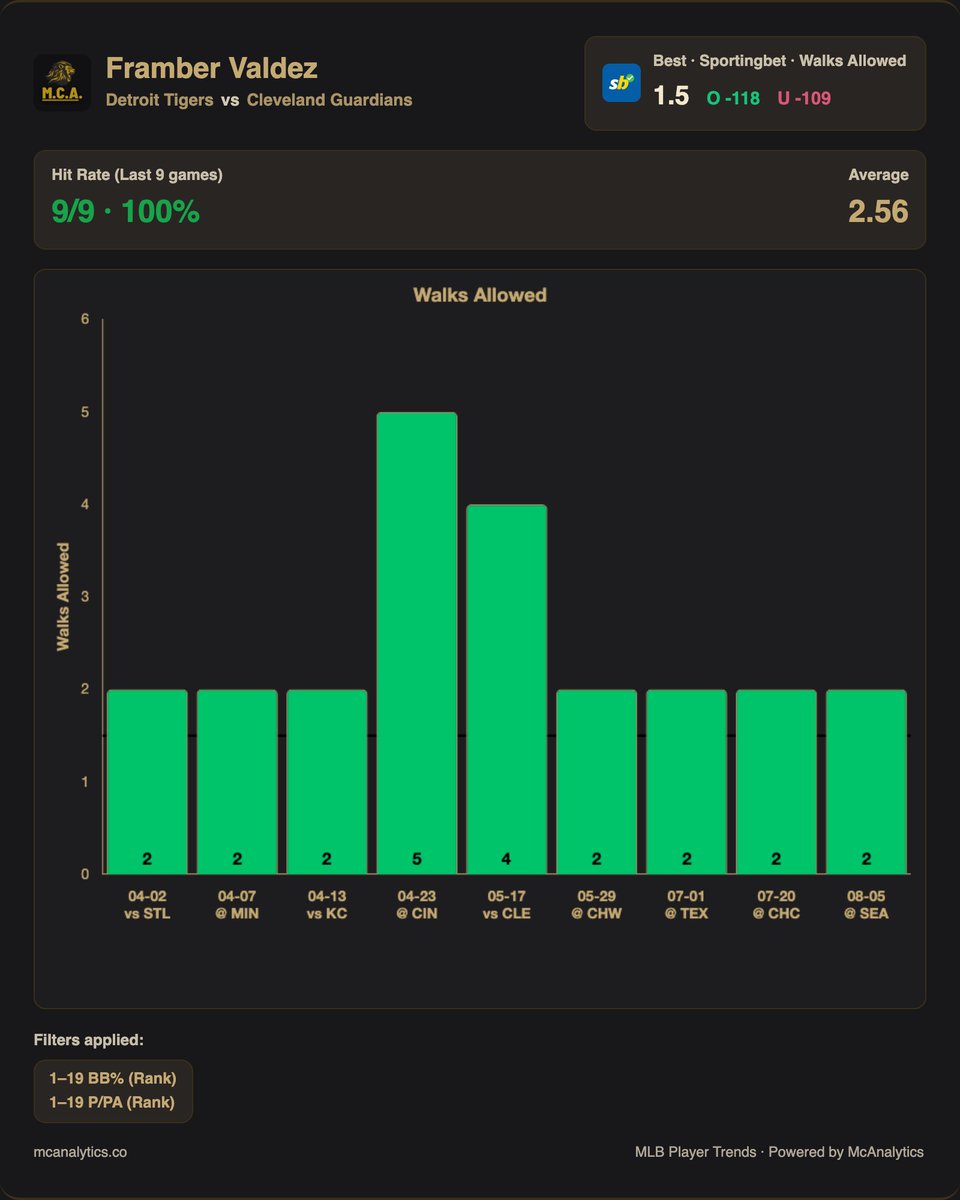
Task: Select the U -109 under odds
Action: 804,98
